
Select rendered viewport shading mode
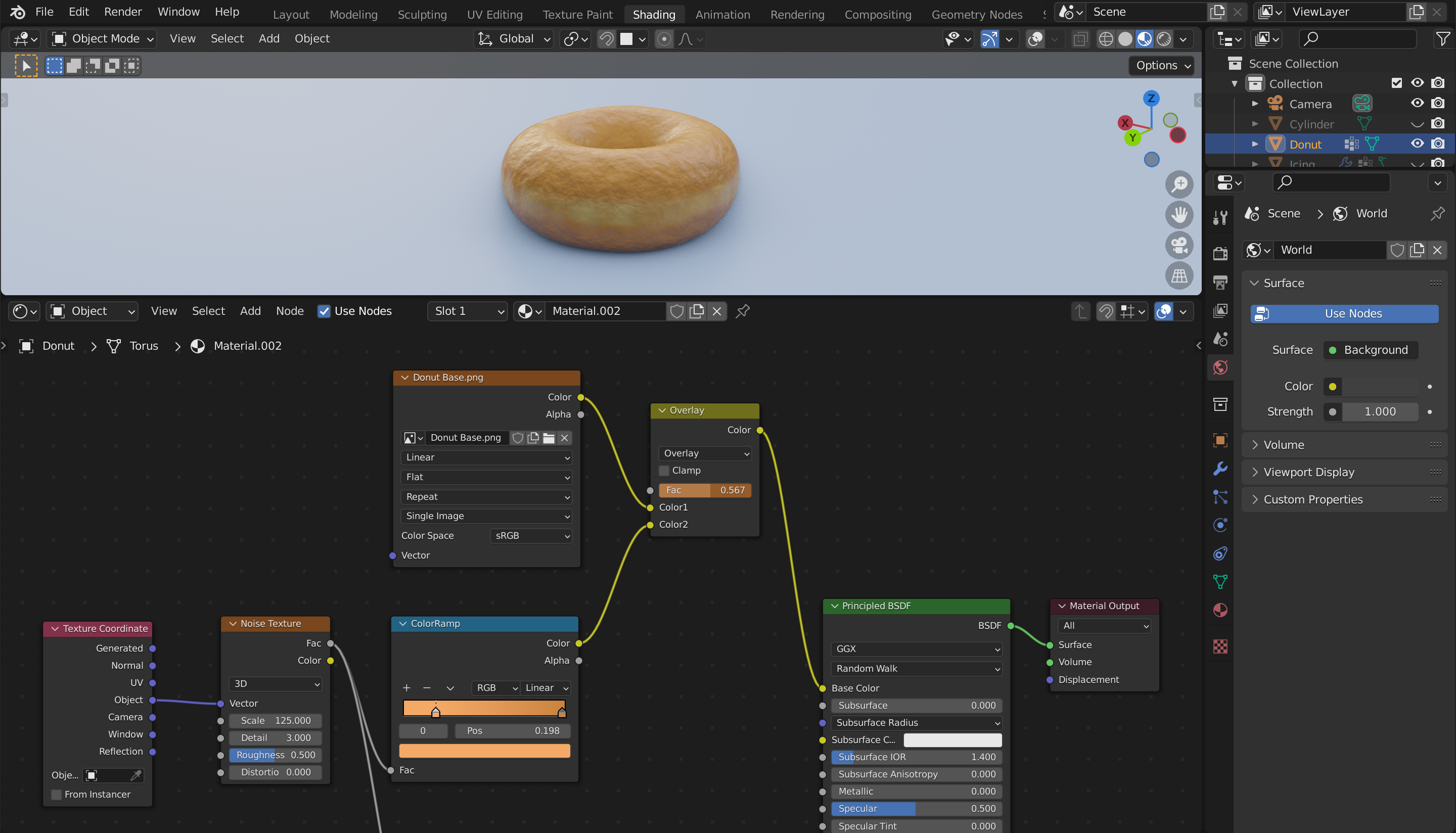point(1164,39)
